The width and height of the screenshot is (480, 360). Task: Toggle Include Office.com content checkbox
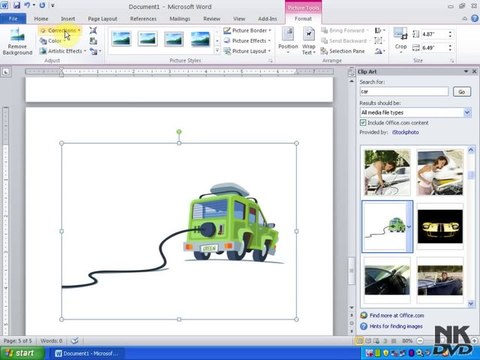(363, 123)
